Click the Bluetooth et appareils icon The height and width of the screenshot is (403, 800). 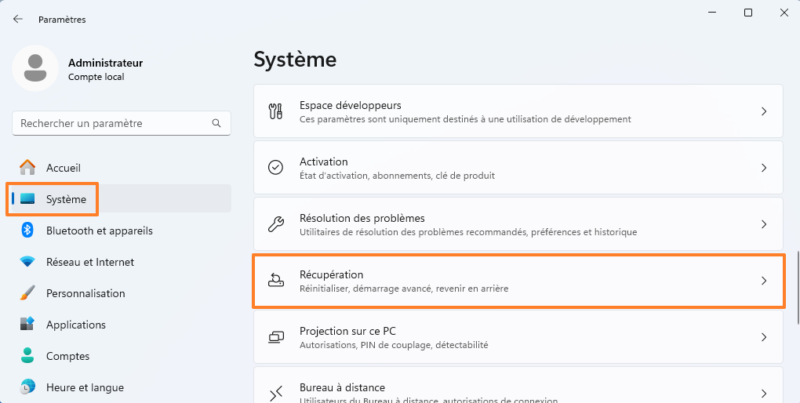pyautogui.click(x=28, y=231)
